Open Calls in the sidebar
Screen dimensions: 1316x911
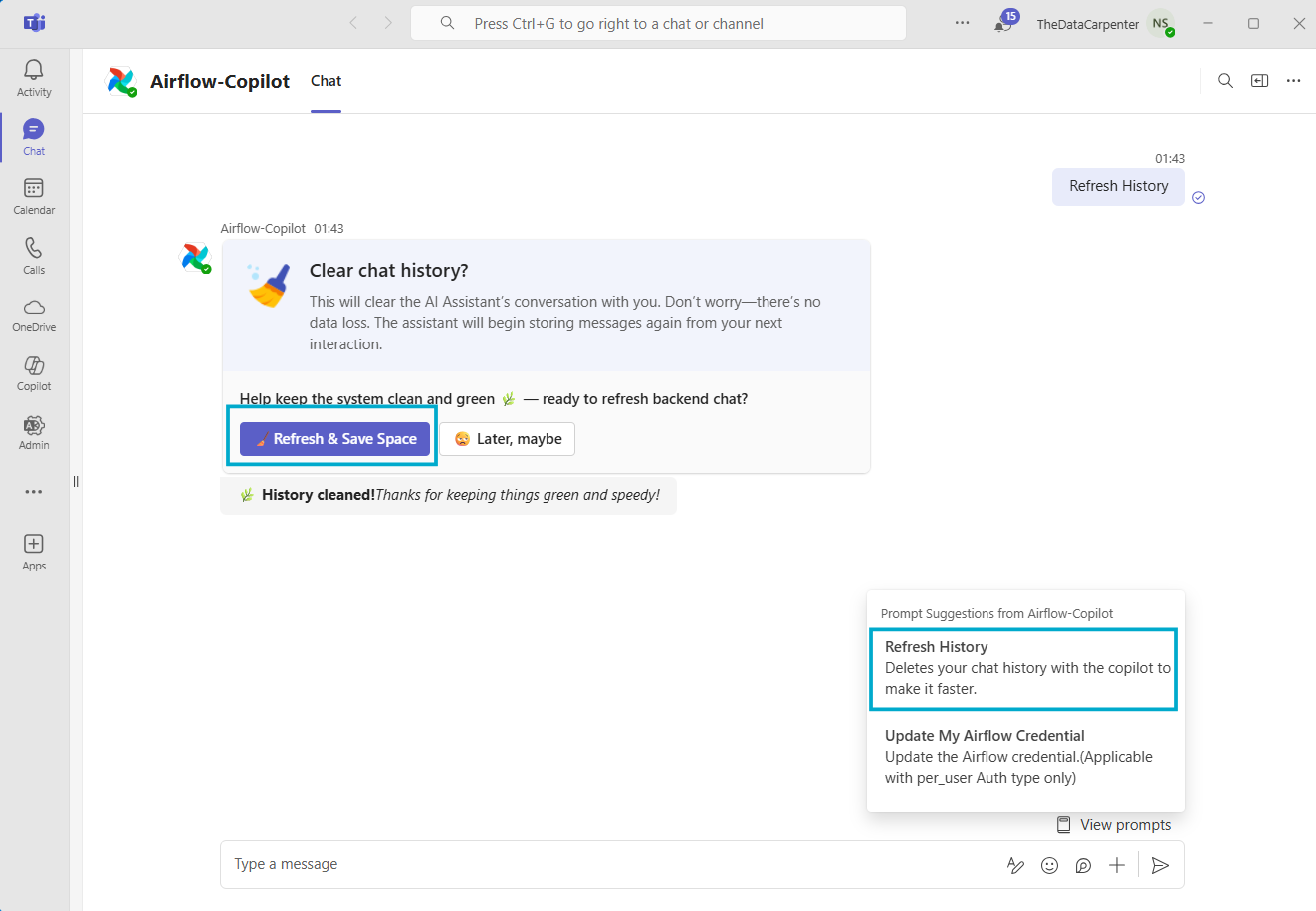(x=34, y=256)
